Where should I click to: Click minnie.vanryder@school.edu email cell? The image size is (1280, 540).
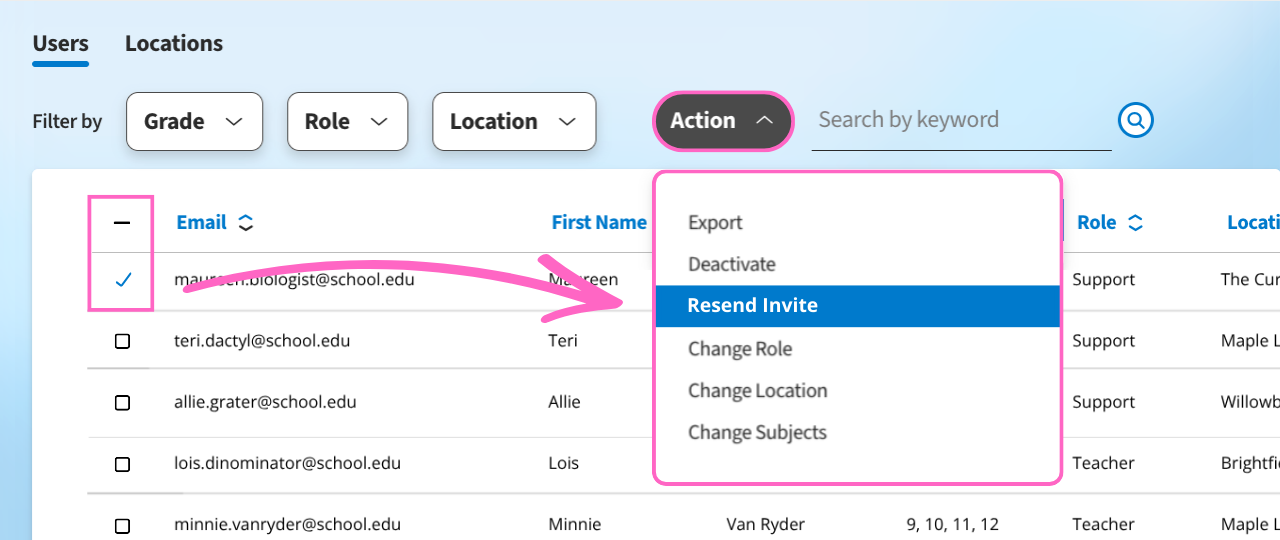(x=287, y=525)
